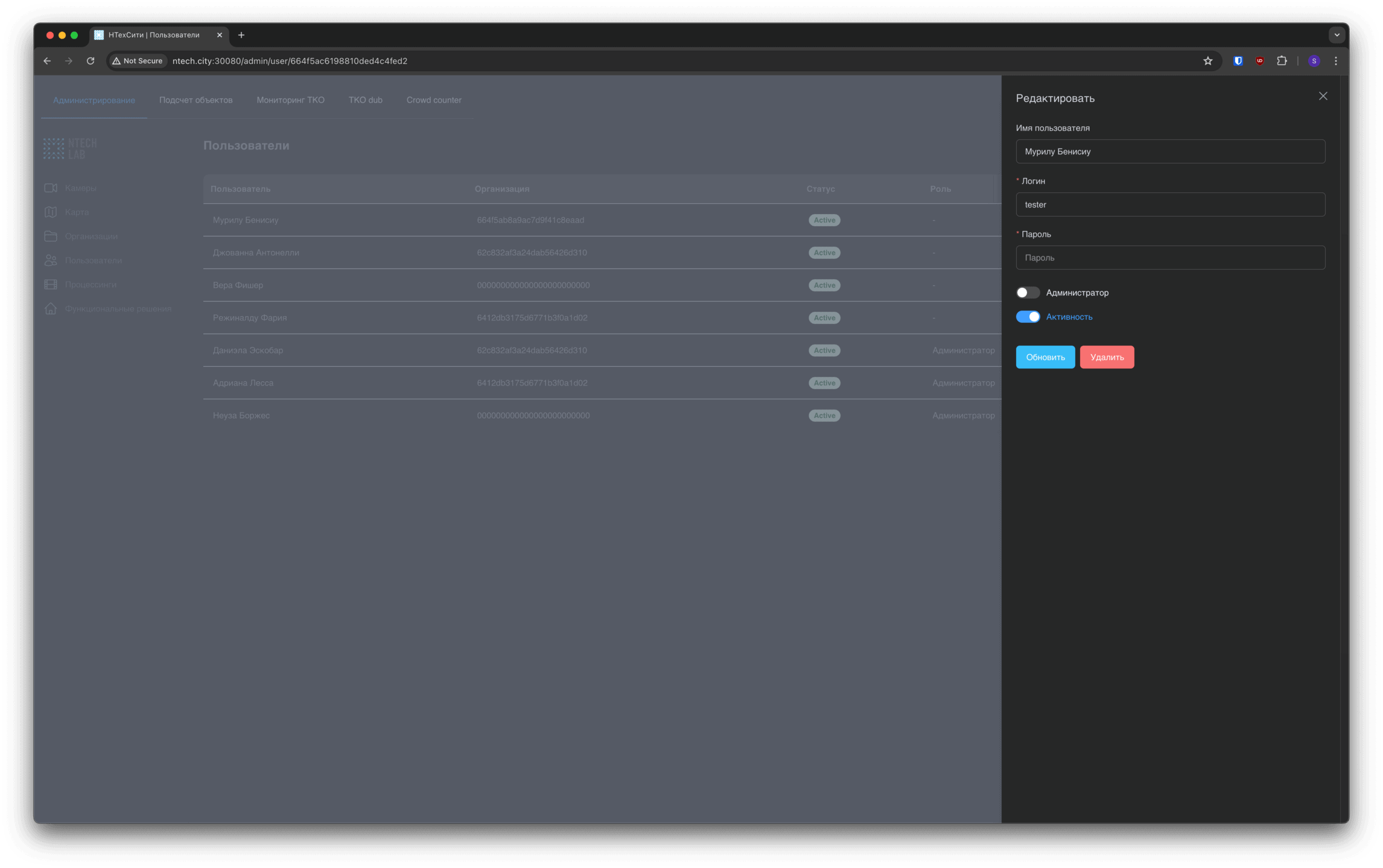The image size is (1383, 868).
Task: Click the Map (Карта) sidebar icon
Action: [51, 212]
